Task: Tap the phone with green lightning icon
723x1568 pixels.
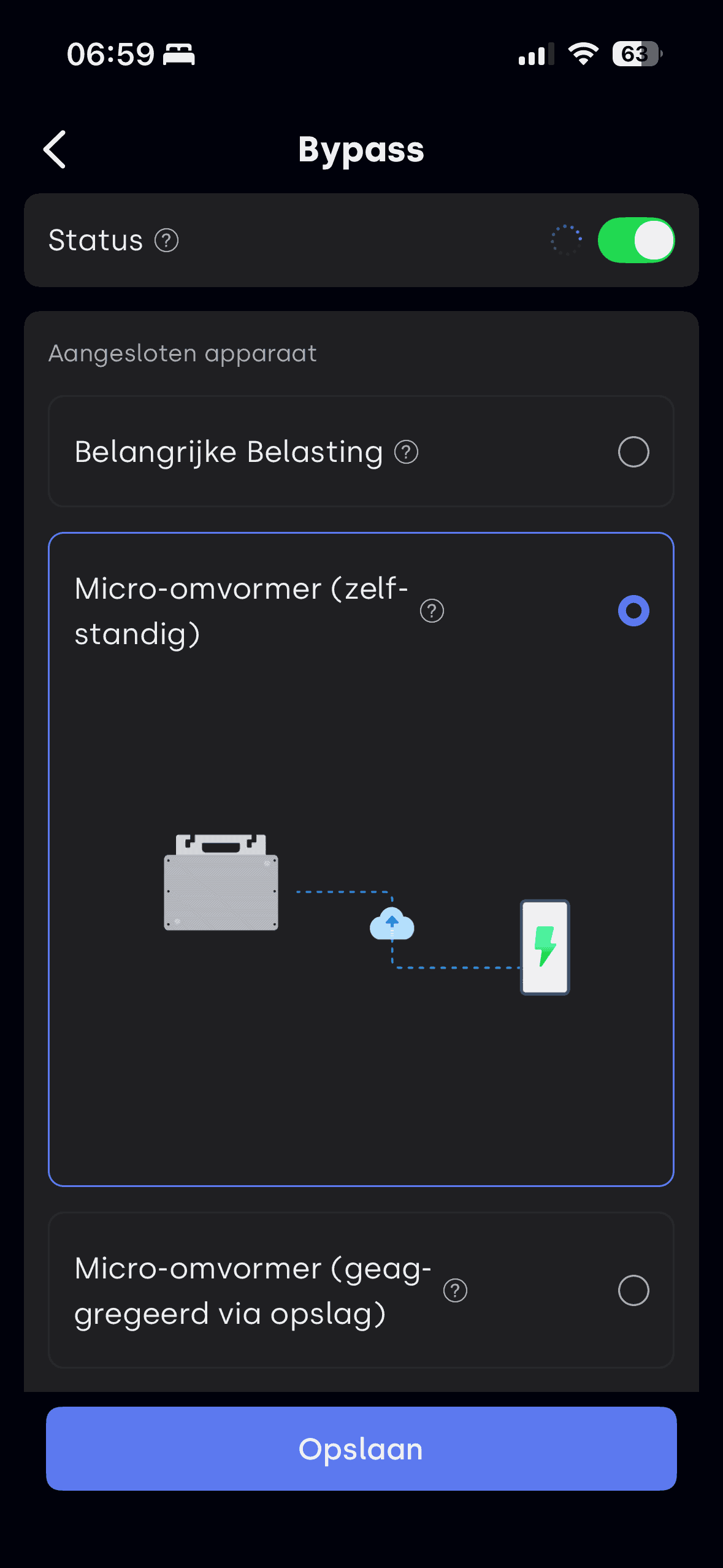Action: point(545,947)
